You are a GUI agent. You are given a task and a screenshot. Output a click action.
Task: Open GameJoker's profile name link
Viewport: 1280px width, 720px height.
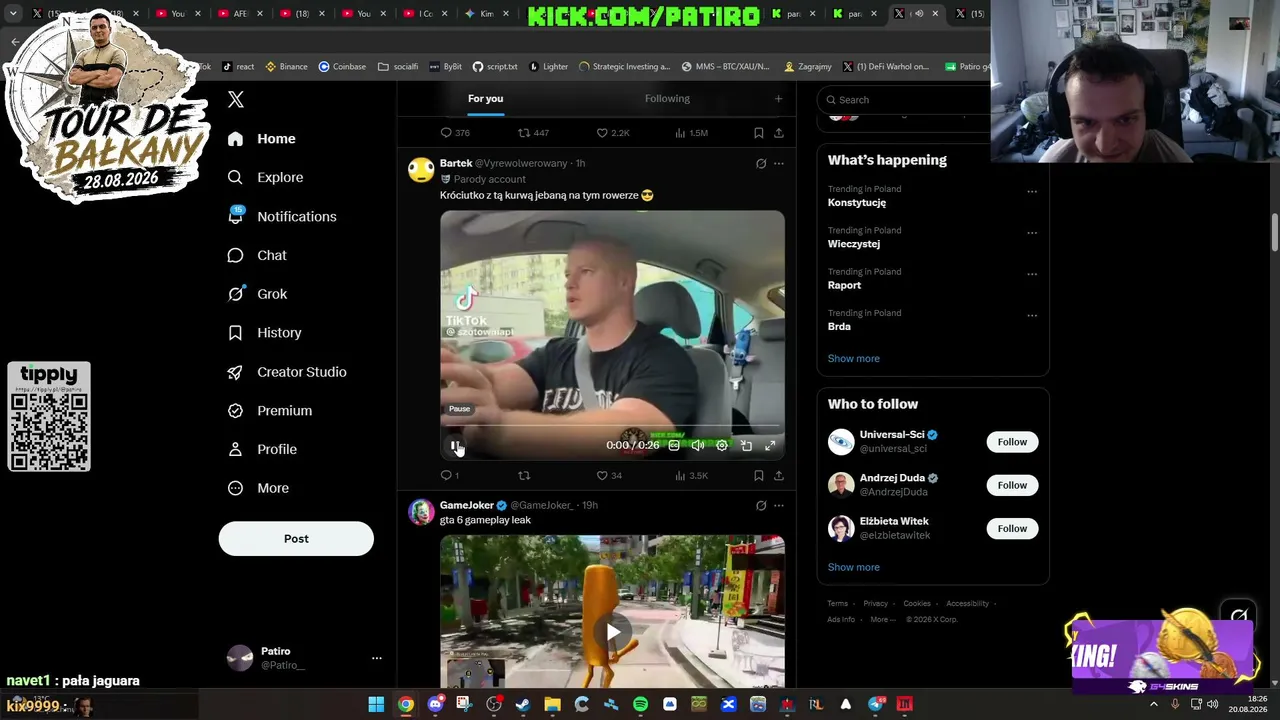[467, 505]
